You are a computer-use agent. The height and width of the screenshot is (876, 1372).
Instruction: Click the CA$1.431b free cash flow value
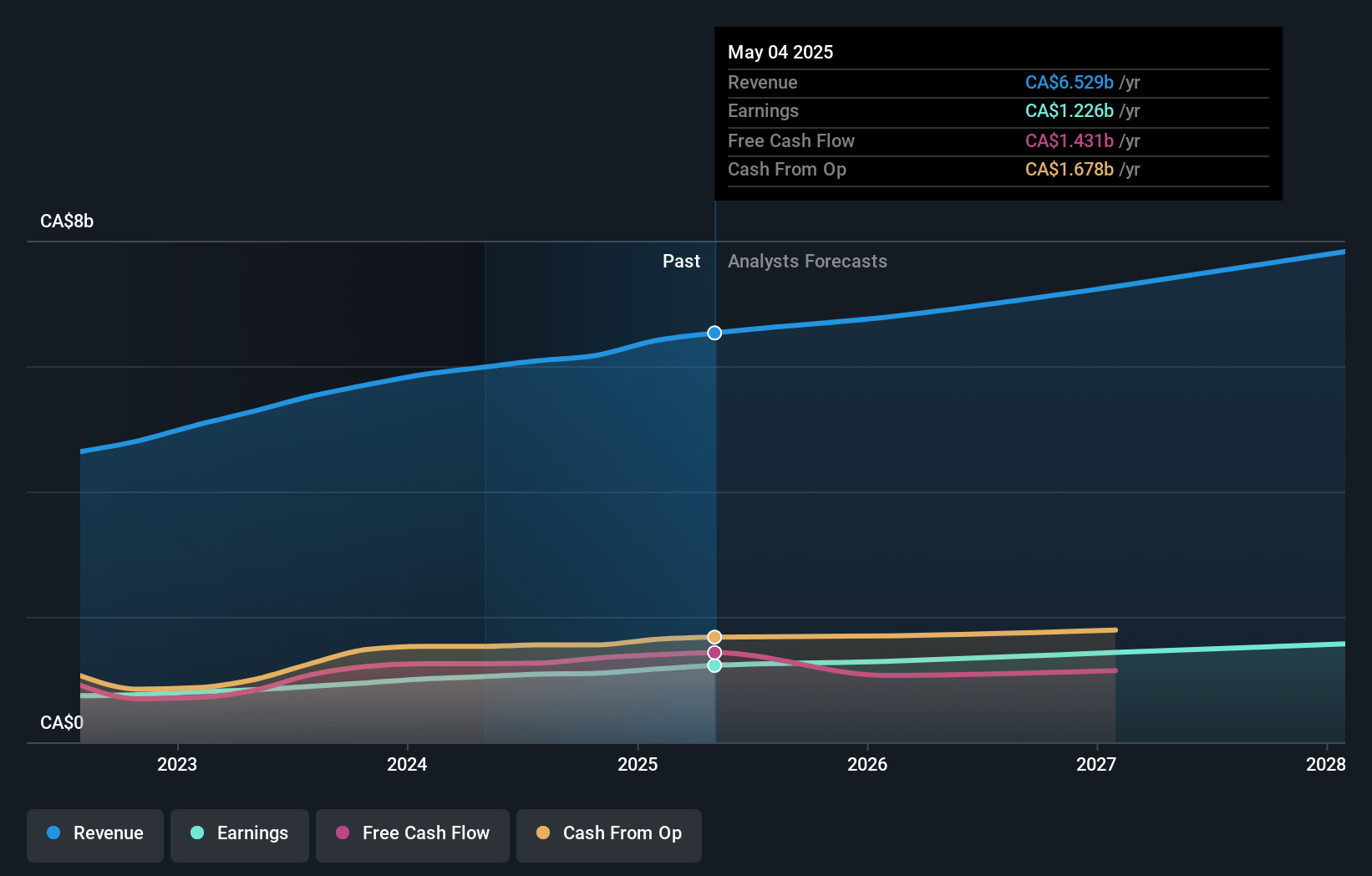click(x=1070, y=140)
